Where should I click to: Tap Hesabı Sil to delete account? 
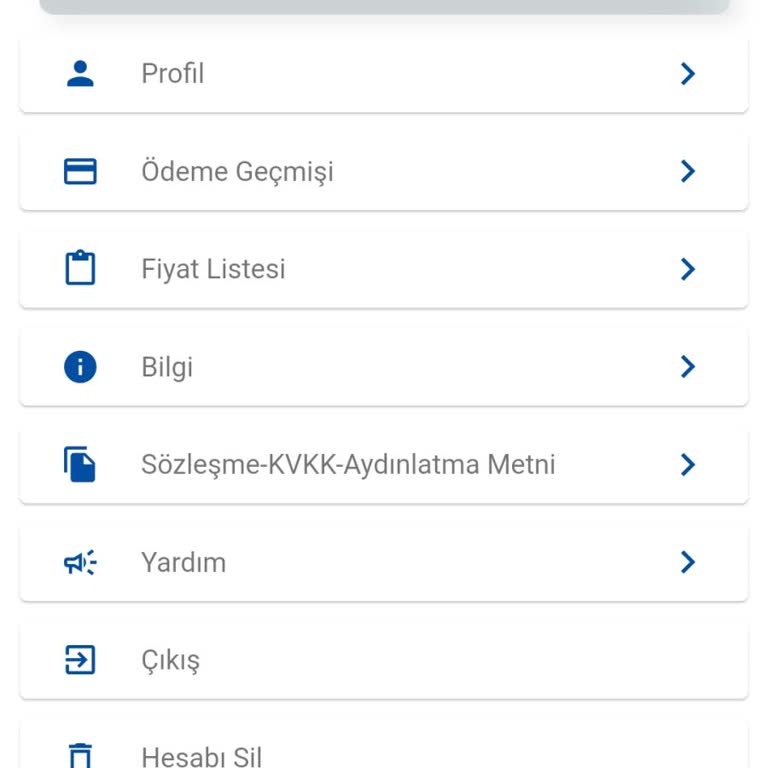(201, 756)
